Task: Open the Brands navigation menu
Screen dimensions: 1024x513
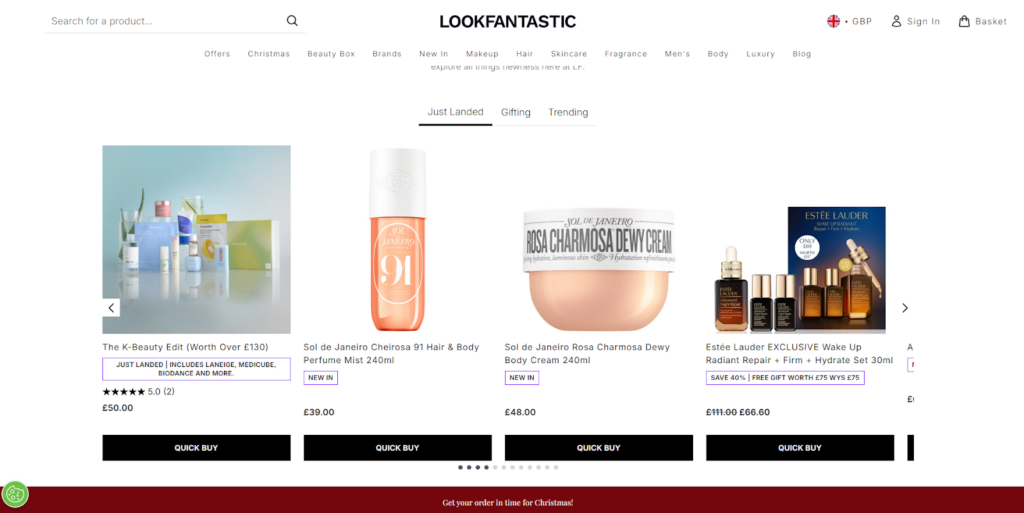Action: pos(387,54)
